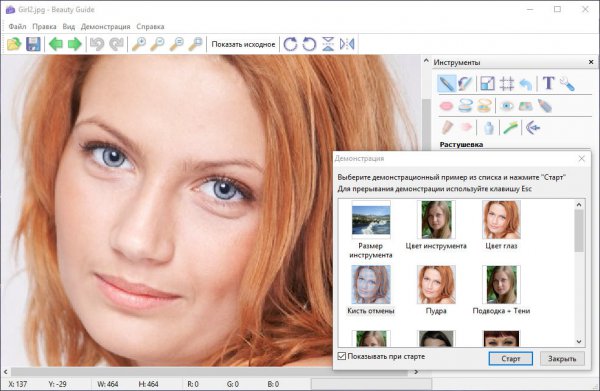The image size is (600, 391).
Task: Select the eyeliner pencil tool
Action: (545, 106)
